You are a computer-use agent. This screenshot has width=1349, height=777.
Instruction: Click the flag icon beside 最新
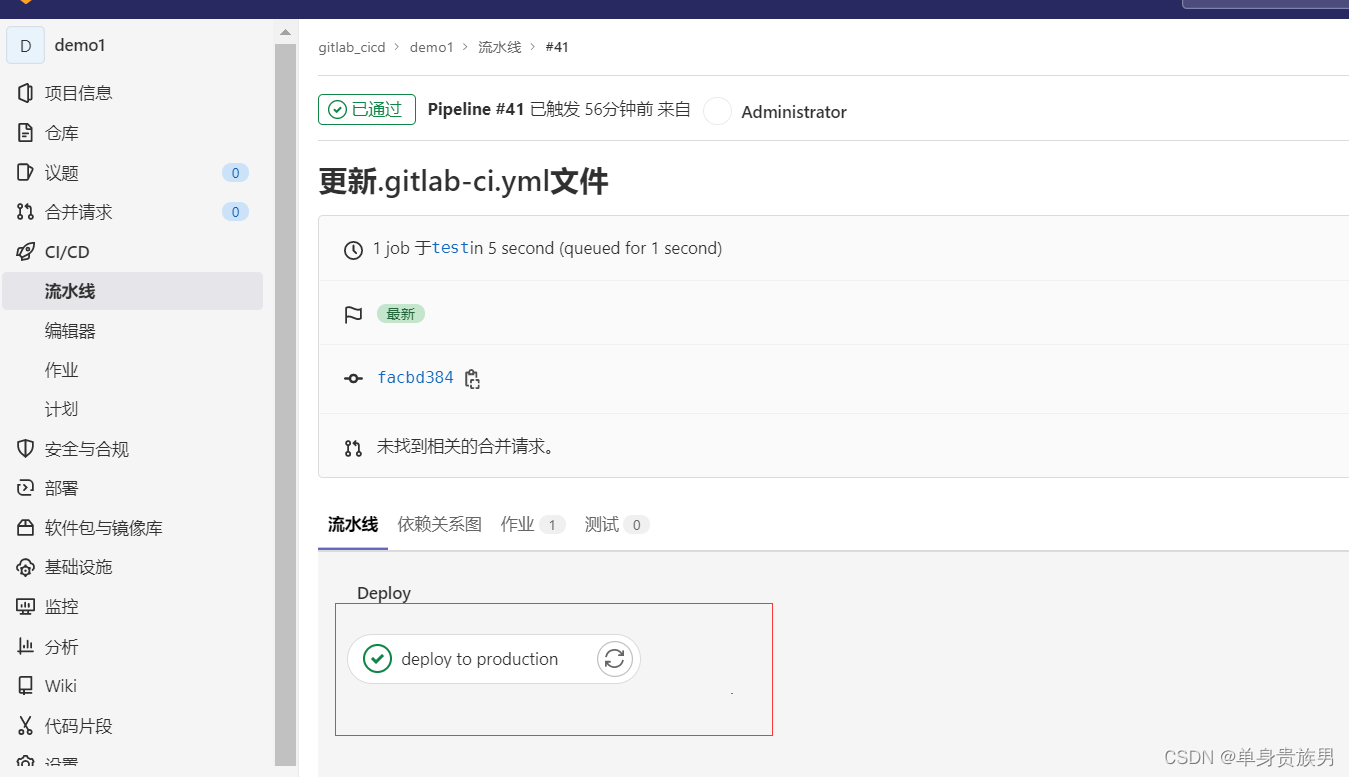[353, 315]
